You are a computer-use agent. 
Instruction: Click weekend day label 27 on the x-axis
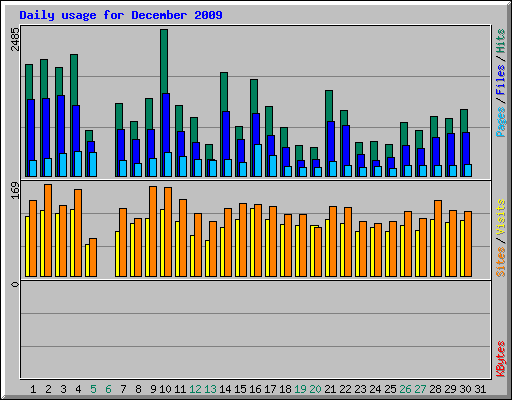420,389
